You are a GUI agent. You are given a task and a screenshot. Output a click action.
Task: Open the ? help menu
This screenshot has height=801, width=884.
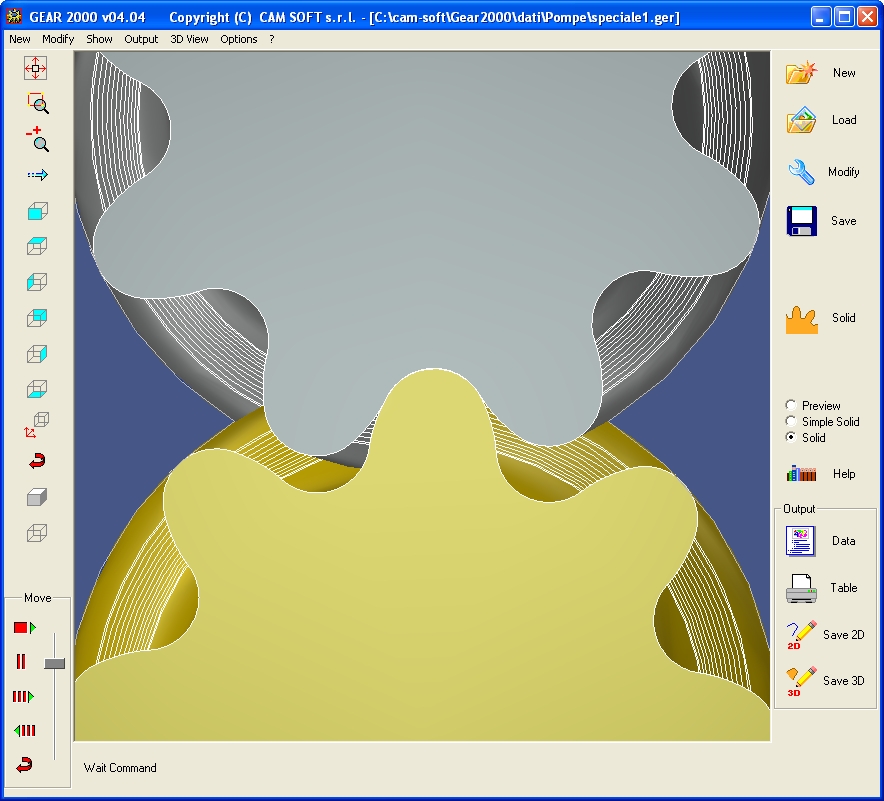(x=272, y=39)
